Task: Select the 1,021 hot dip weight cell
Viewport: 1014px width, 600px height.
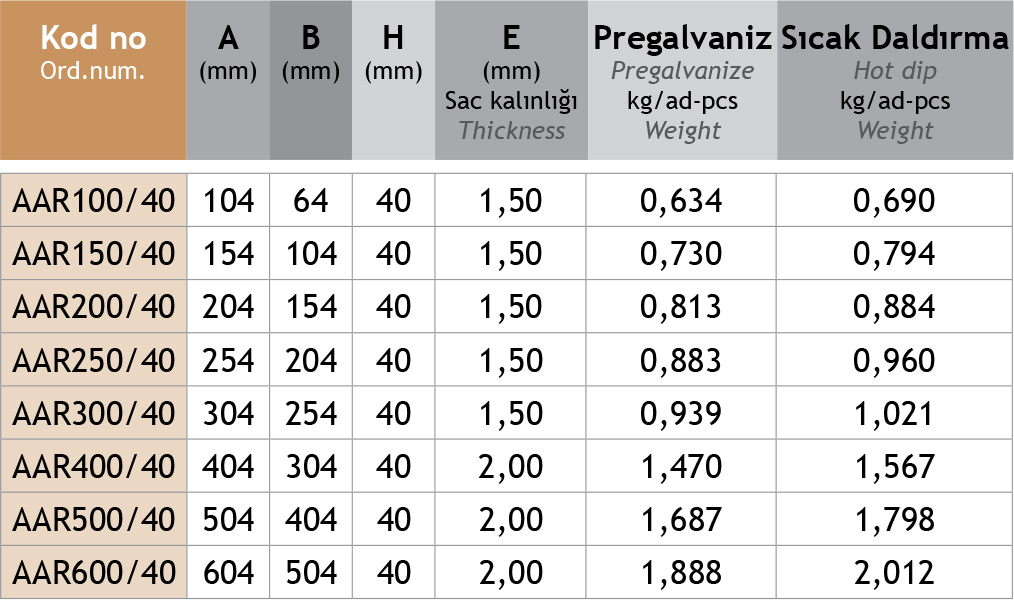Action: point(894,413)
